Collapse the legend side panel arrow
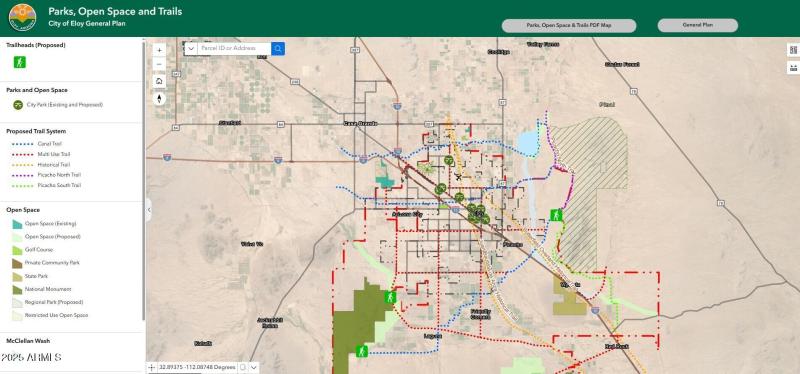The width and height of the screenshot is (800, 374). 148,210
